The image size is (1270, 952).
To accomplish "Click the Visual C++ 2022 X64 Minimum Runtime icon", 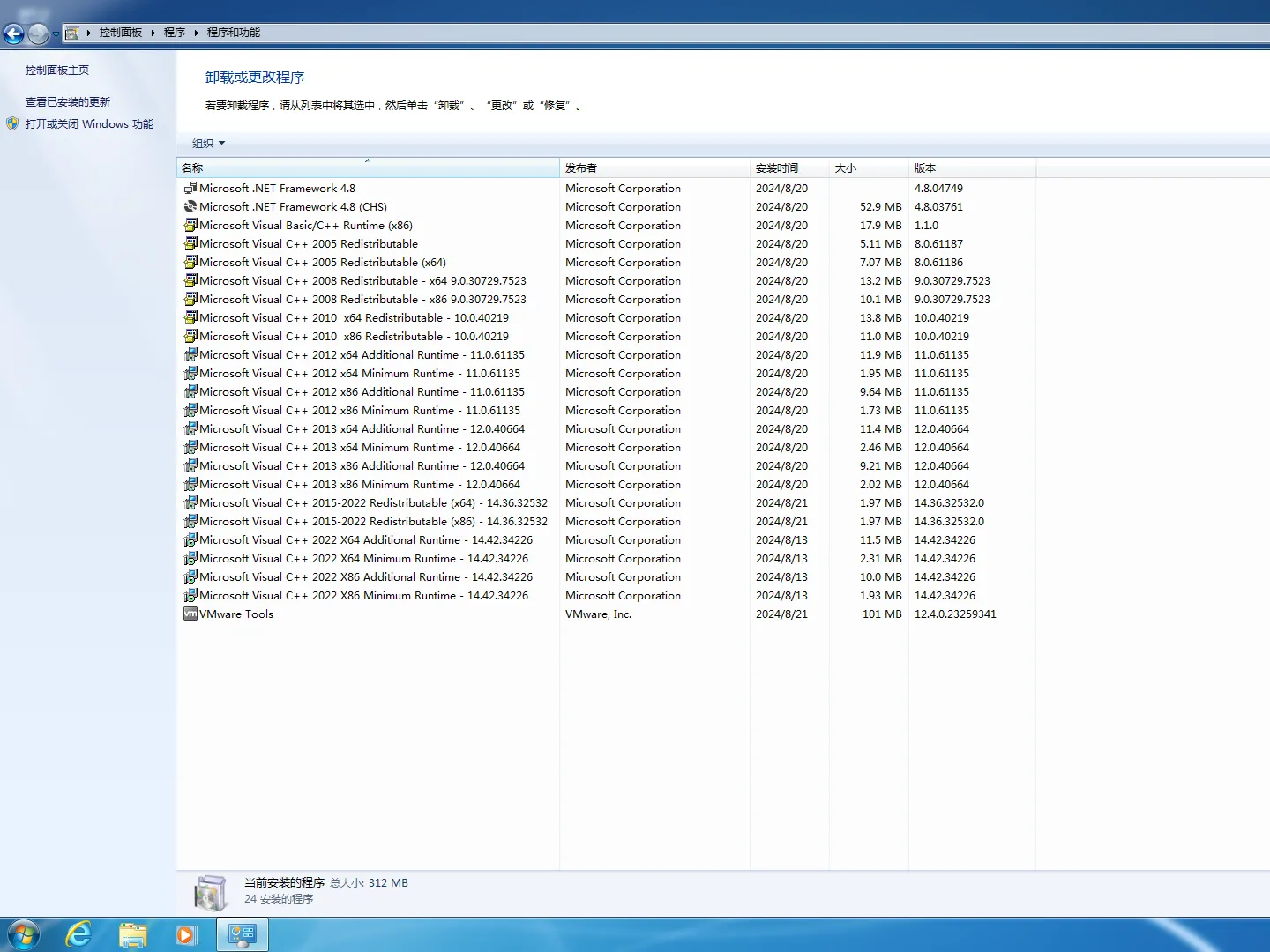I will tap(190, 558).
